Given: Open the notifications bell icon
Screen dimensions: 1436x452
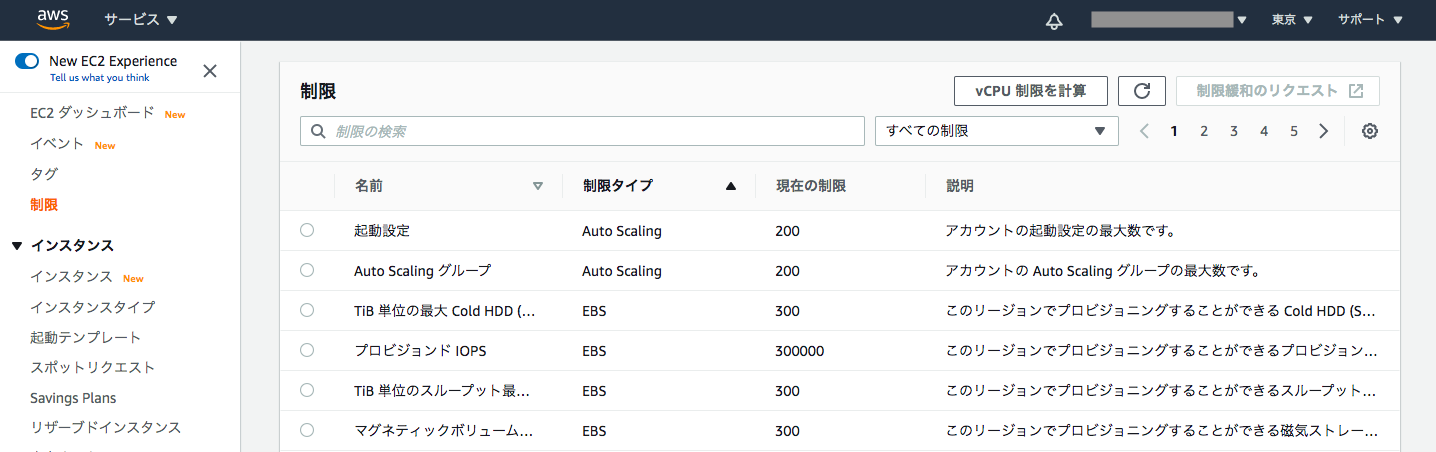Looking at the screenshot, I should point(1054,21).
